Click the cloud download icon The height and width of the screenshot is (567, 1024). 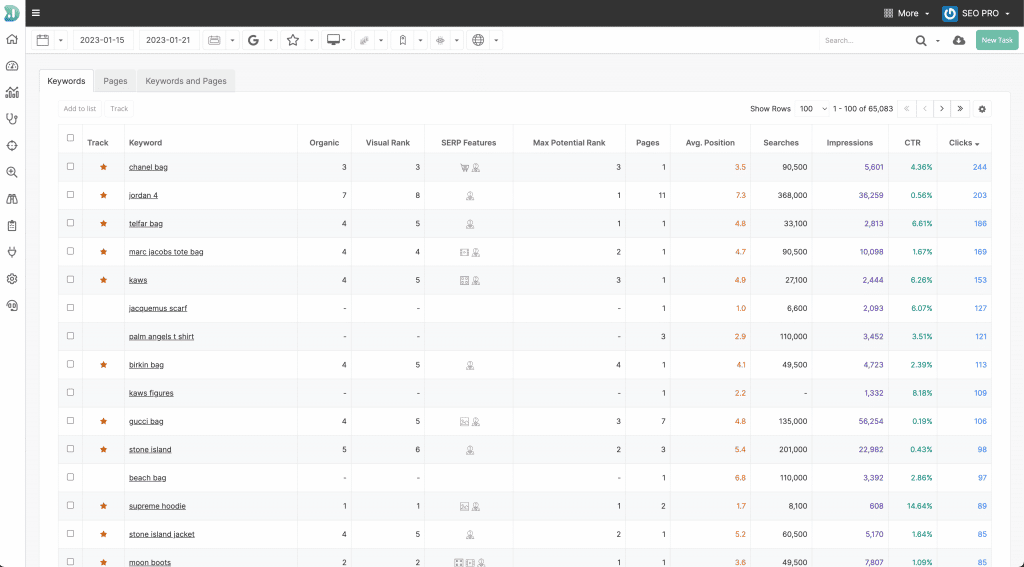[959, 40]
